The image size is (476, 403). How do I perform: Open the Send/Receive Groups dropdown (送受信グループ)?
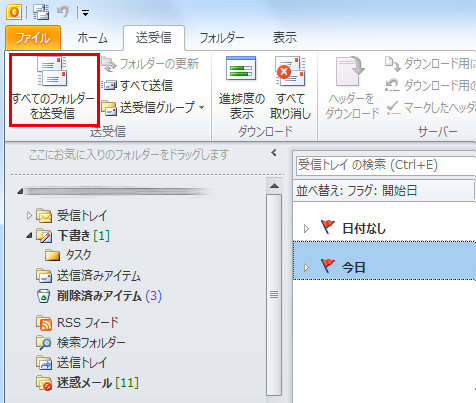153,107
